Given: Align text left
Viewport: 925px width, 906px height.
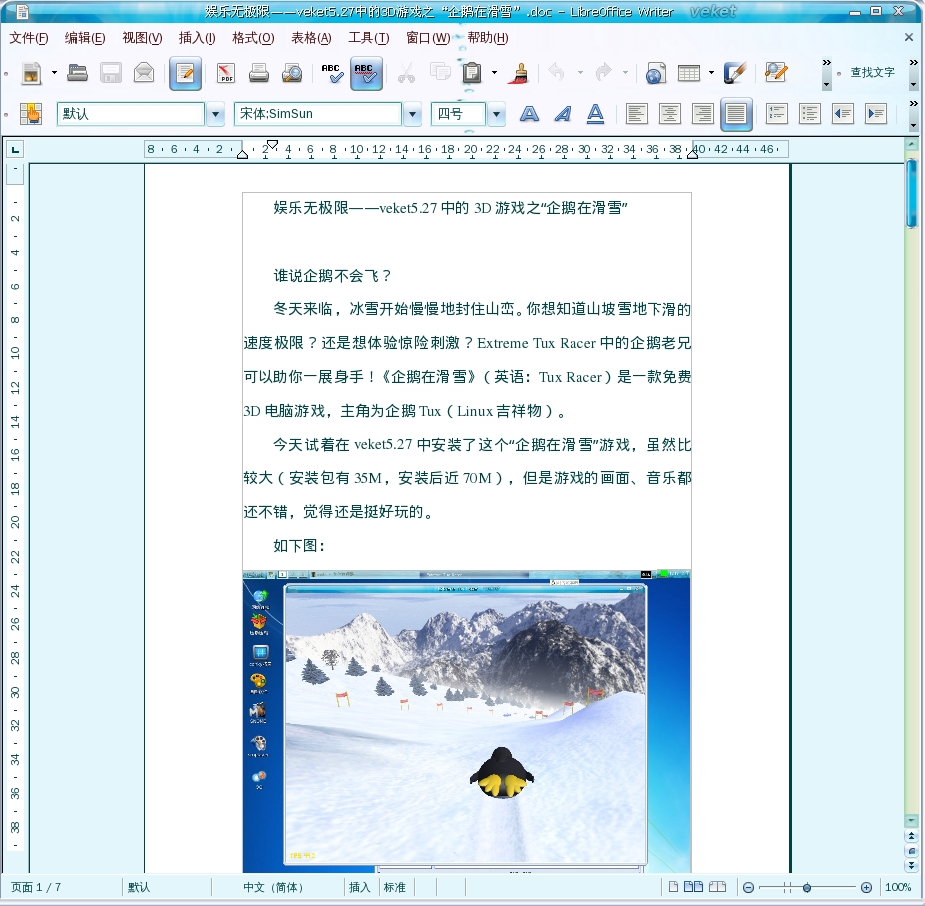Looking at the screenshot, I should pos(636,114).
